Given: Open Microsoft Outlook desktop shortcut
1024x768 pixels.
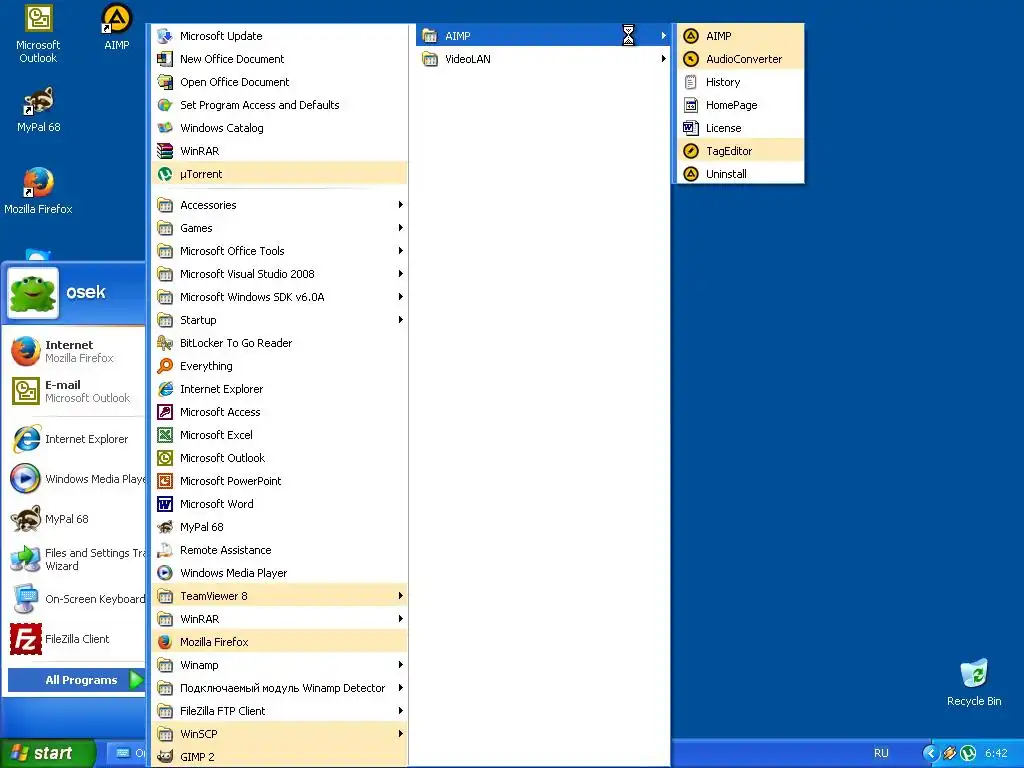Looking at the screenshot, I should point(38,34).
